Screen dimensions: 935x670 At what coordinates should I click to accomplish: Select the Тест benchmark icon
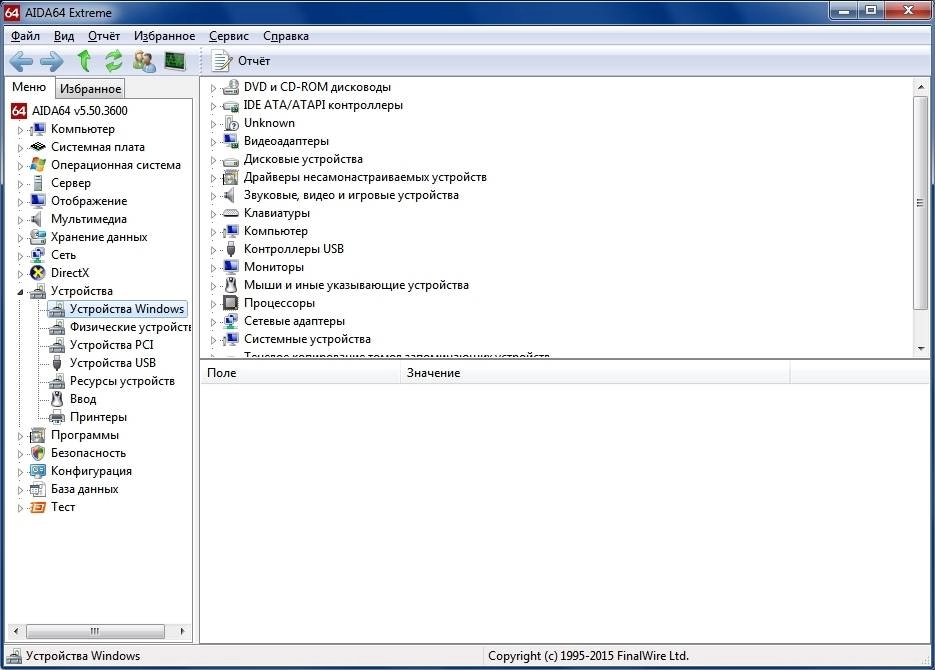[x=38, y=507]
